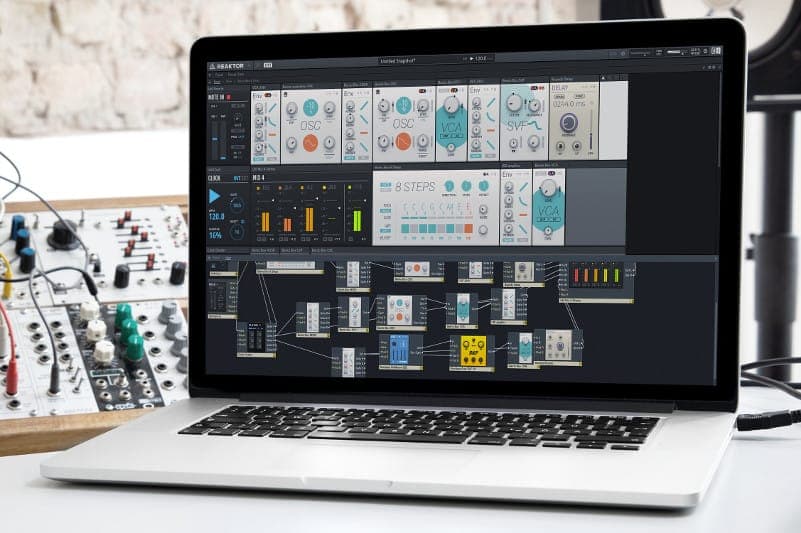Click the top knob of the second-row Env
The image size is (801, 533).
point(508,187)
